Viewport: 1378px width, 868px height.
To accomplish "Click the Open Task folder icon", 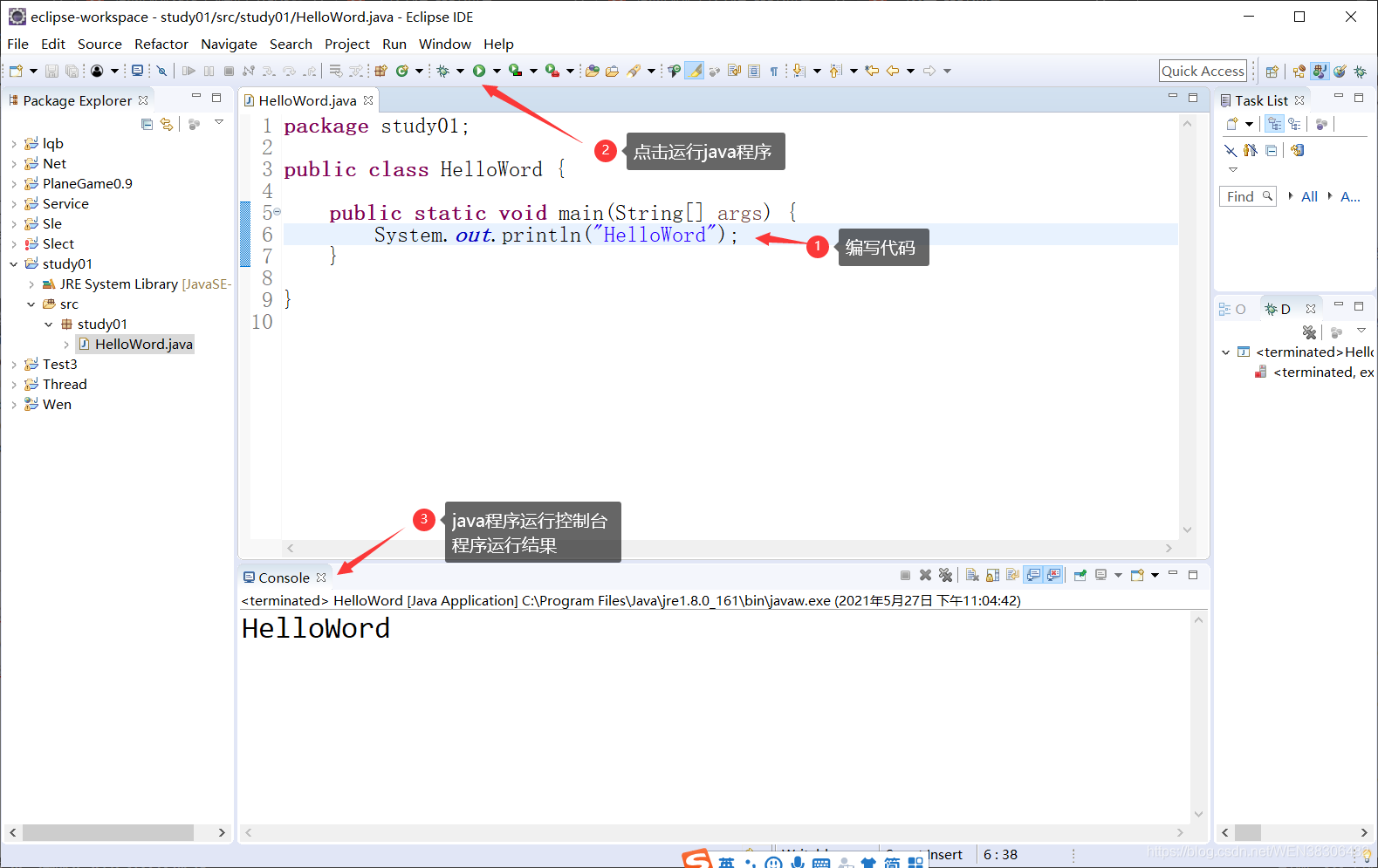I will [612, 71].
